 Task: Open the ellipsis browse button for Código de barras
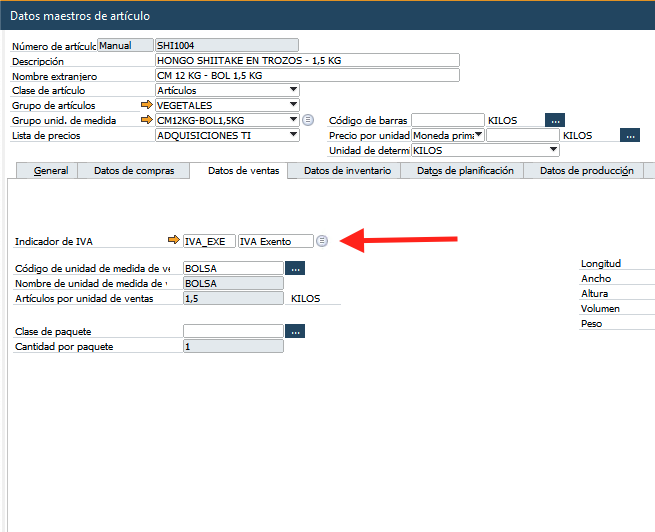point(554,120)
